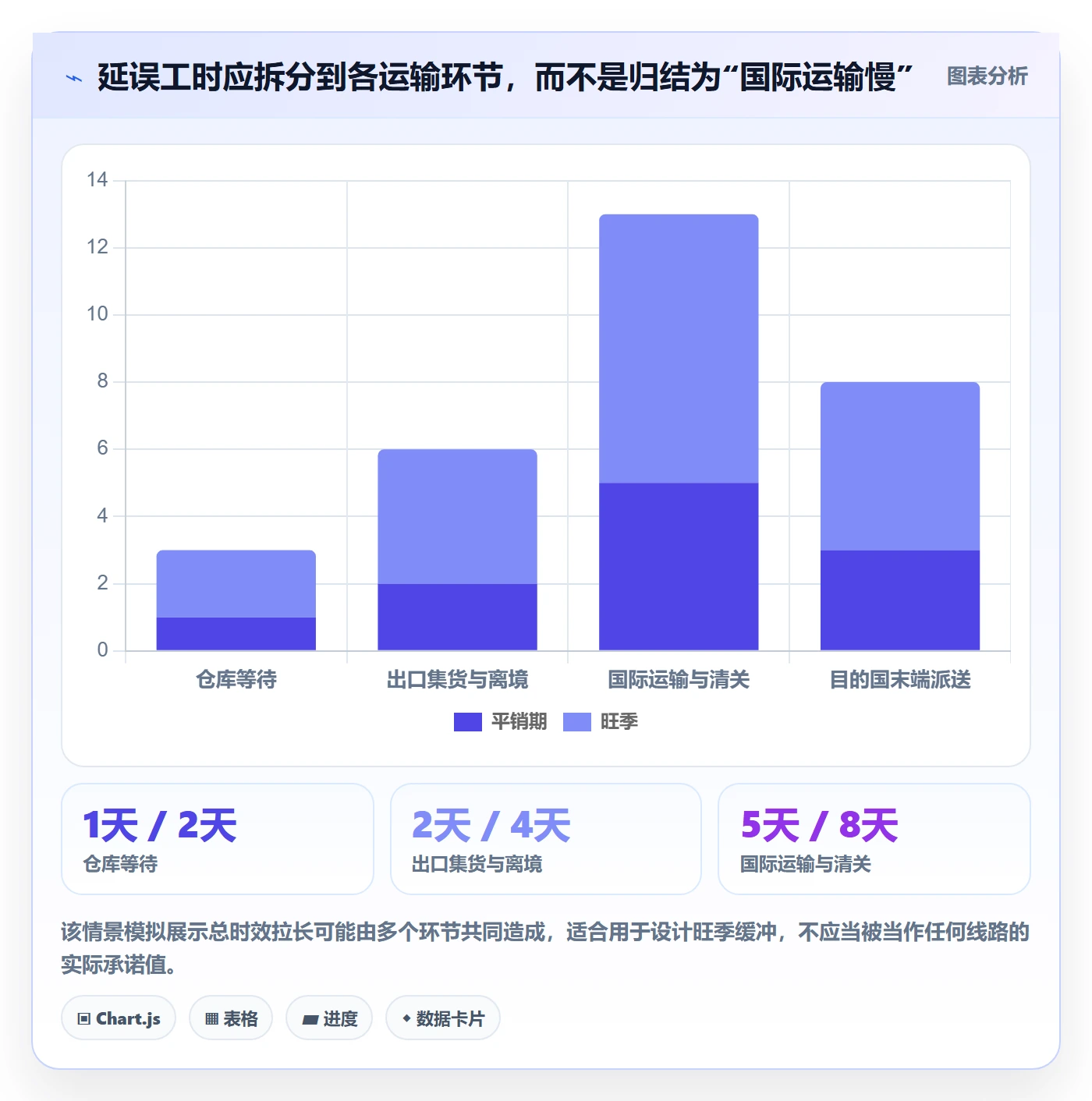This screenshot has height=1101, width=1092.
Task: Click the 进度 tag chip
Action: point(329,1018)
